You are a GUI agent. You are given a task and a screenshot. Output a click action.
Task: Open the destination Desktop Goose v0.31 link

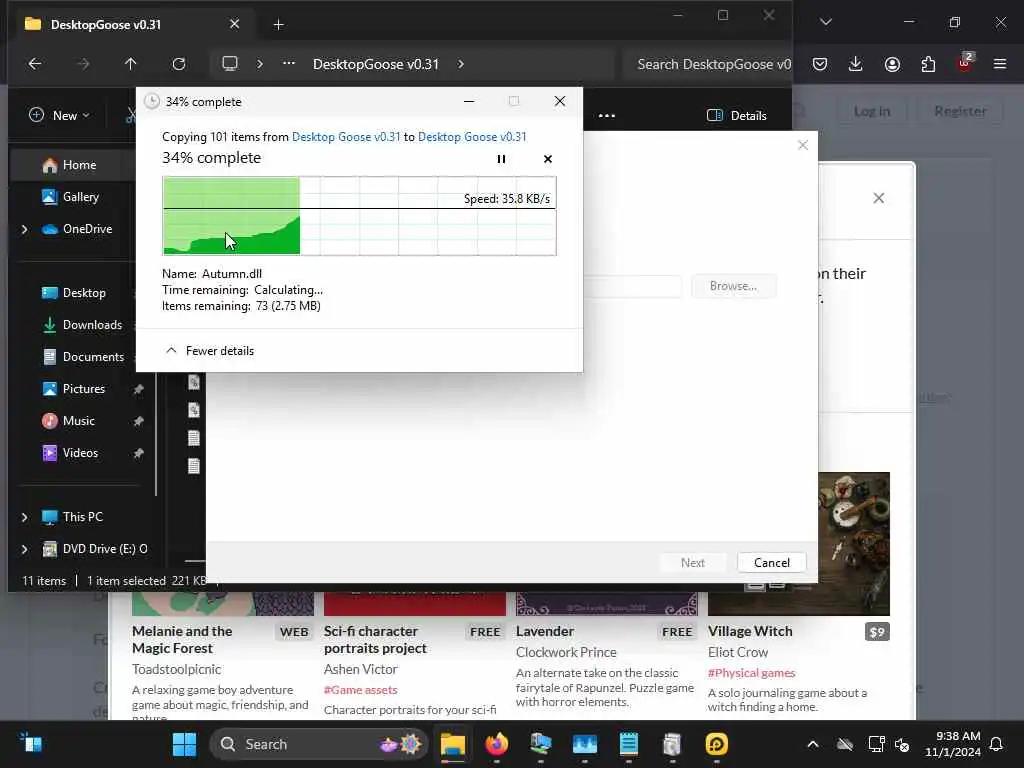(472, 136)
